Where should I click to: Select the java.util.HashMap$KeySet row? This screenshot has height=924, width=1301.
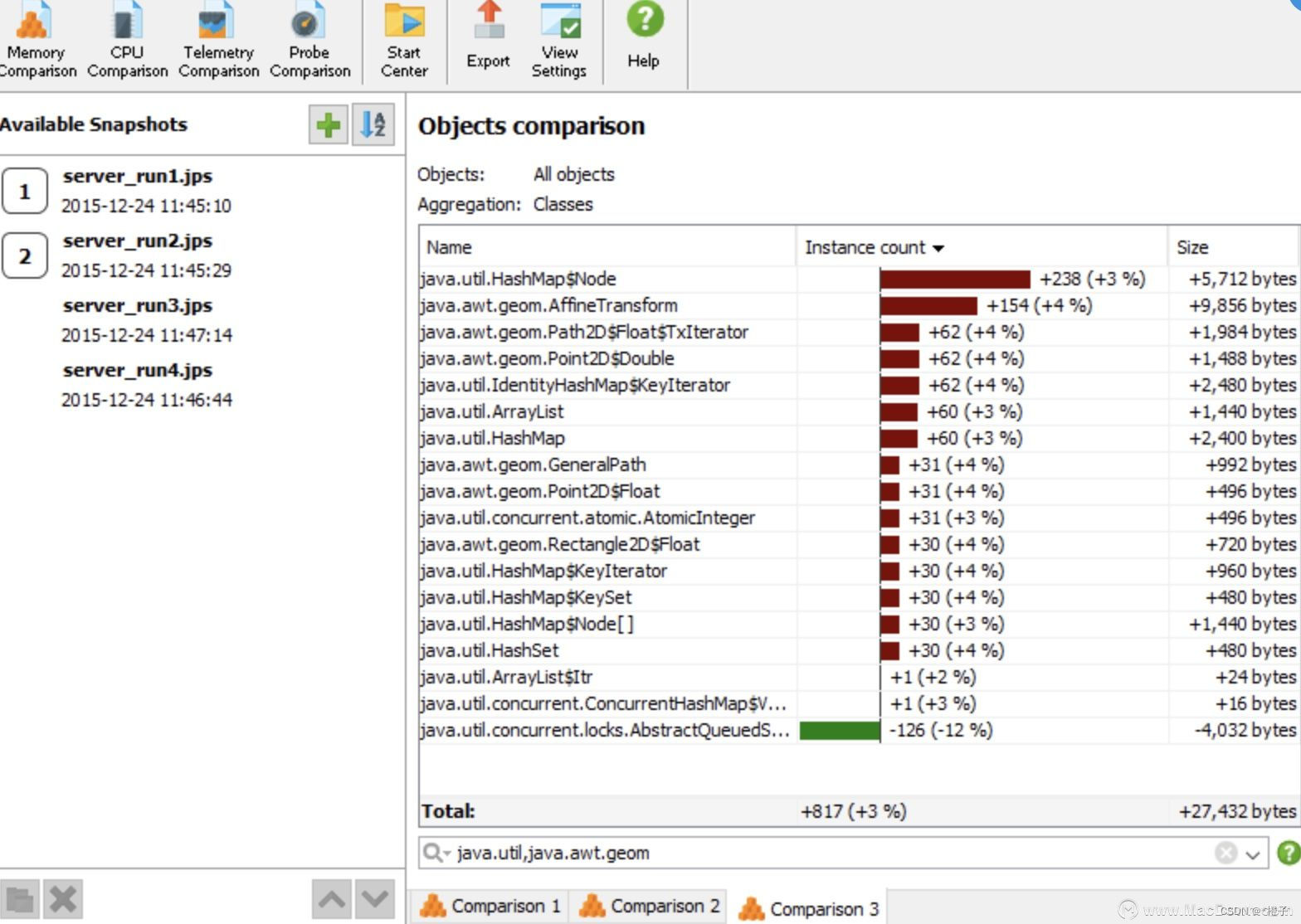(860, 597)
